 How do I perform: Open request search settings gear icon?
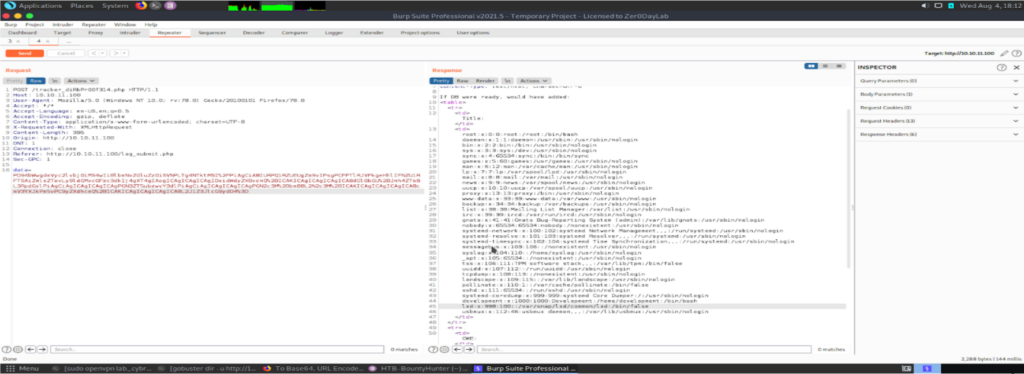point(18,349)
